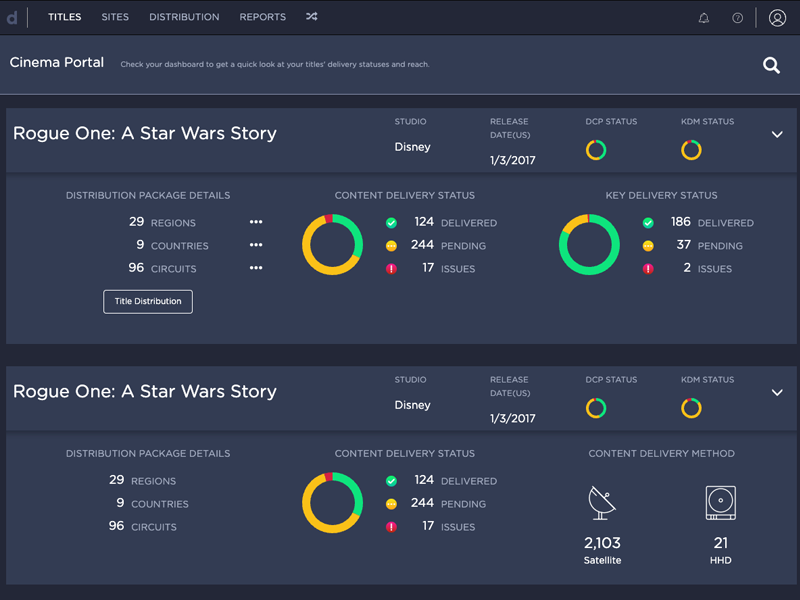Screen dimensions: 800x600
Task: Click the green check icon next to 186 Delivered
Action: (x=648, y=223)
